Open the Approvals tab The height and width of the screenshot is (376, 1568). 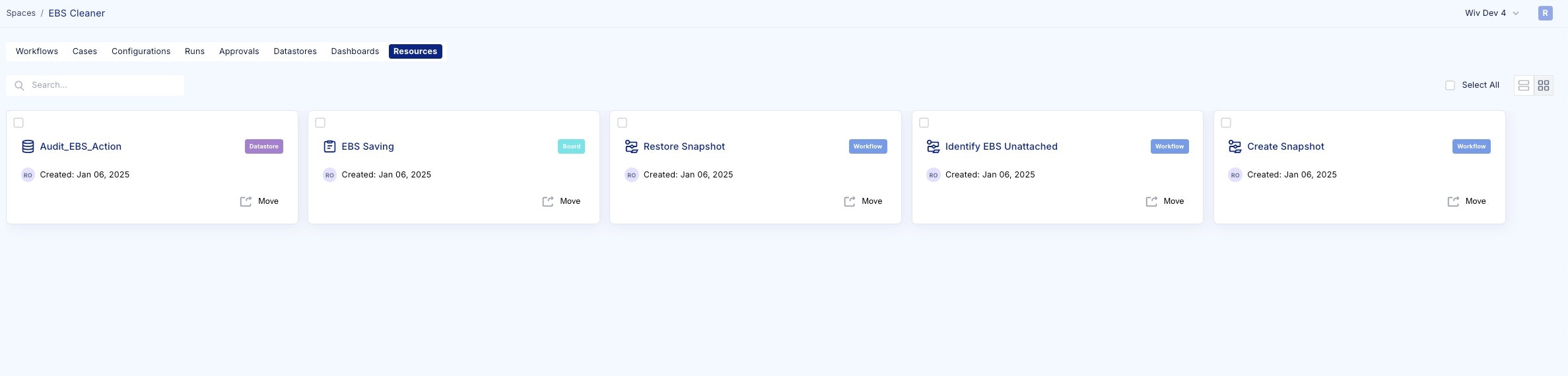pyautogui.click(x=239, y=51)
